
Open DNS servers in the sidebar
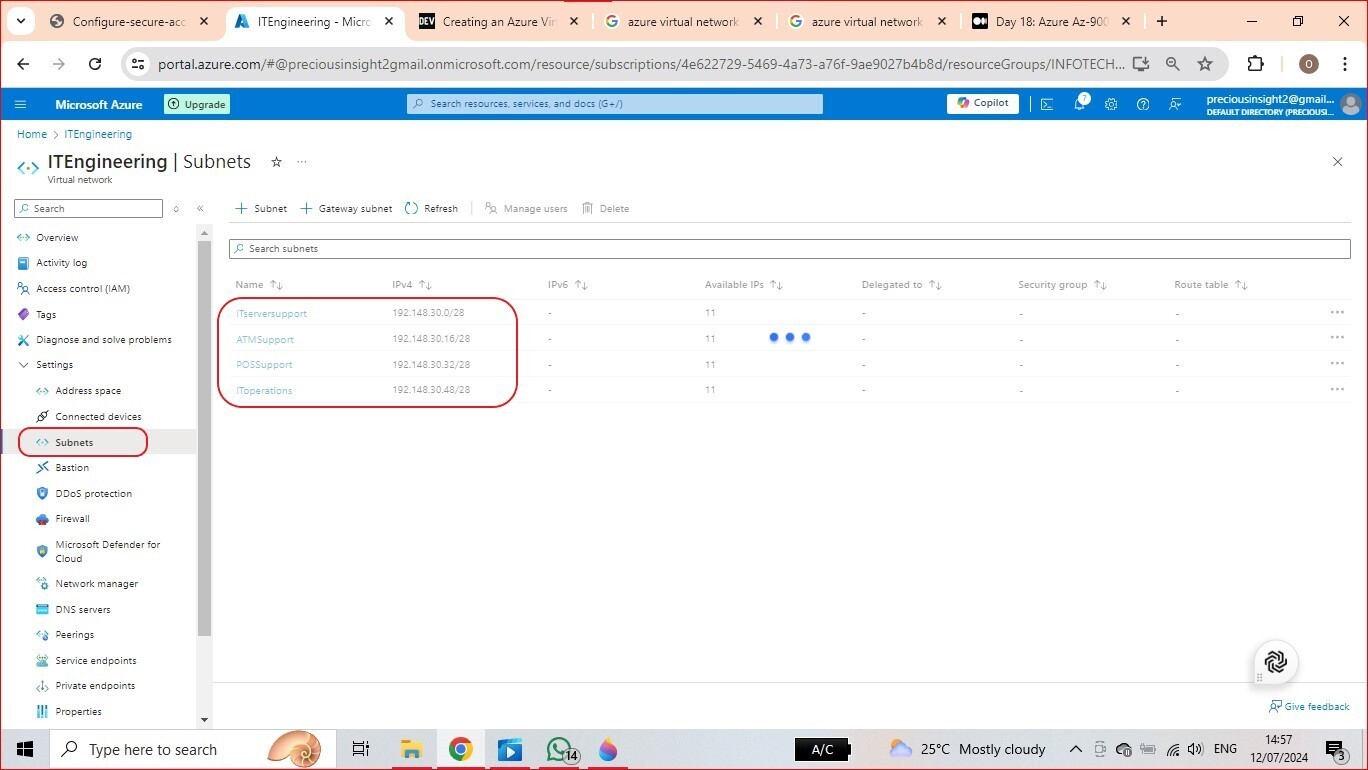[83, 610]
